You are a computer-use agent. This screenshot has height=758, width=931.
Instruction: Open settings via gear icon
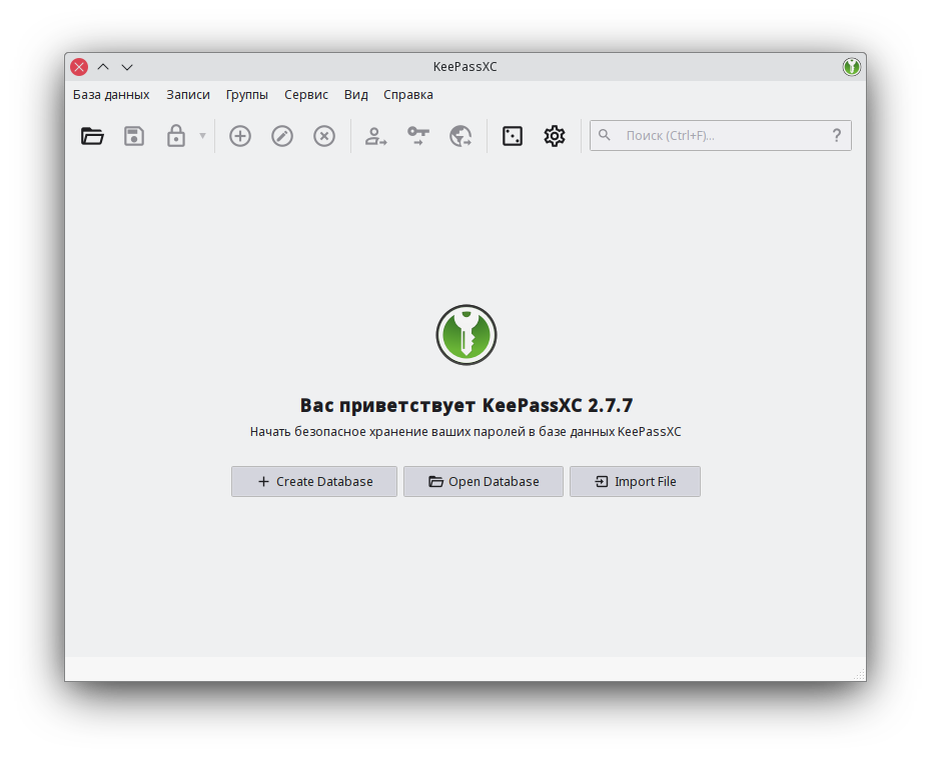pos(554,136)
